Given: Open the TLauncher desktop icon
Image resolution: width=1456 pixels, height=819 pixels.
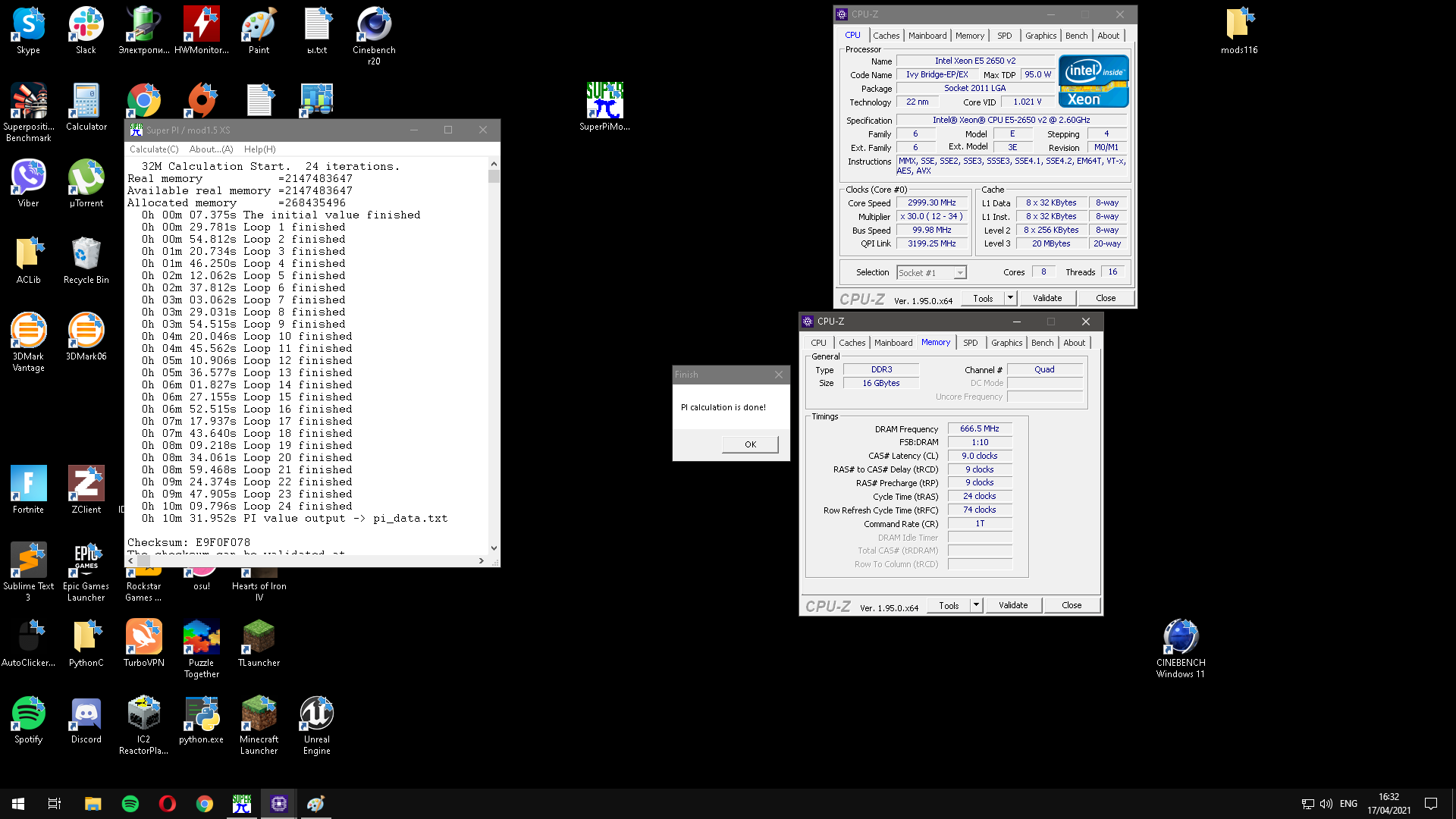Looking at the screenshot, I should click(259, 643).
